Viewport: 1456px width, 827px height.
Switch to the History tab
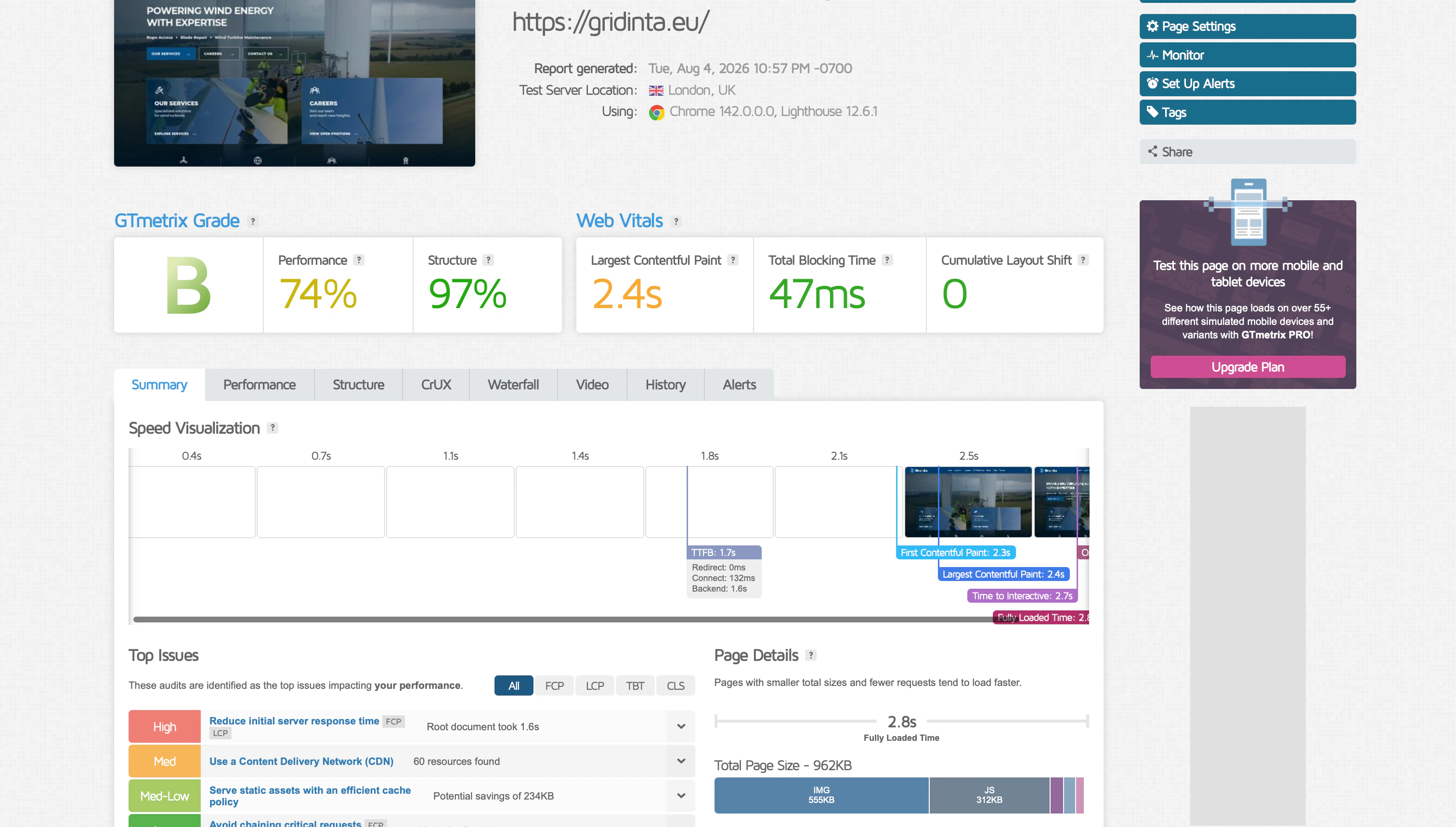(x=666, y=385)
